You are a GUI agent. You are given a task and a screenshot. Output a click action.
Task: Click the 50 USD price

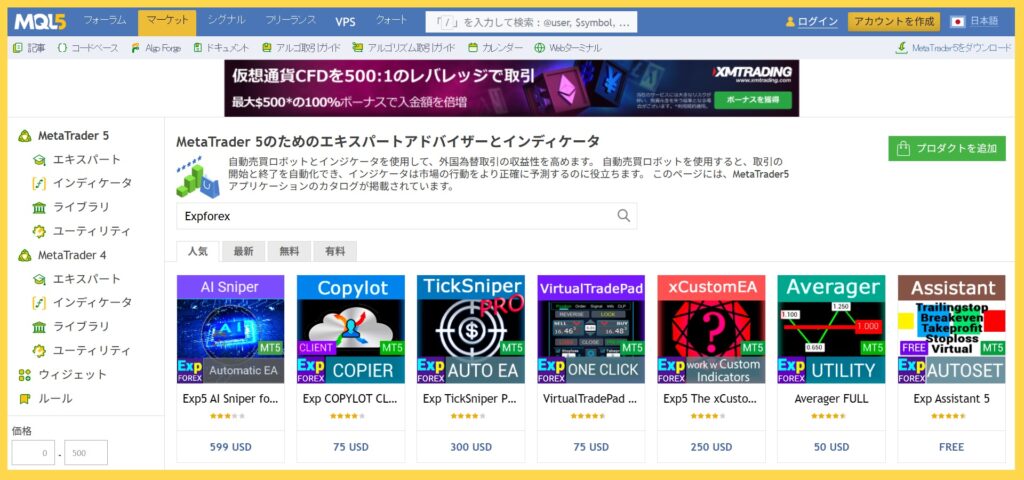click(831, 447)
